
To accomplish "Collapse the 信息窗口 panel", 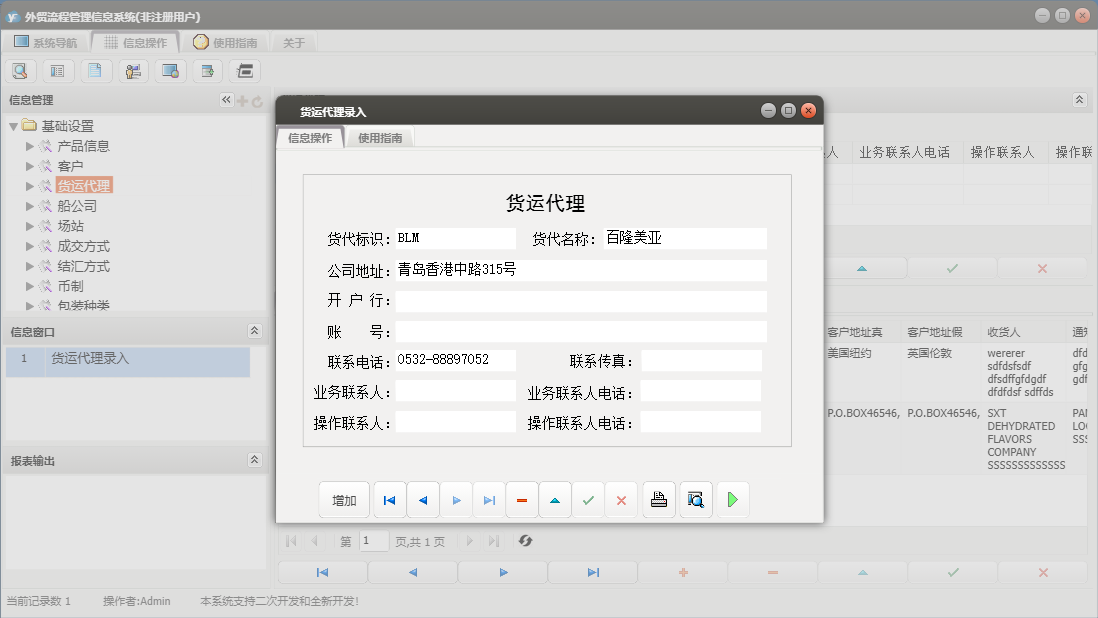I will (x=255, y=330).
